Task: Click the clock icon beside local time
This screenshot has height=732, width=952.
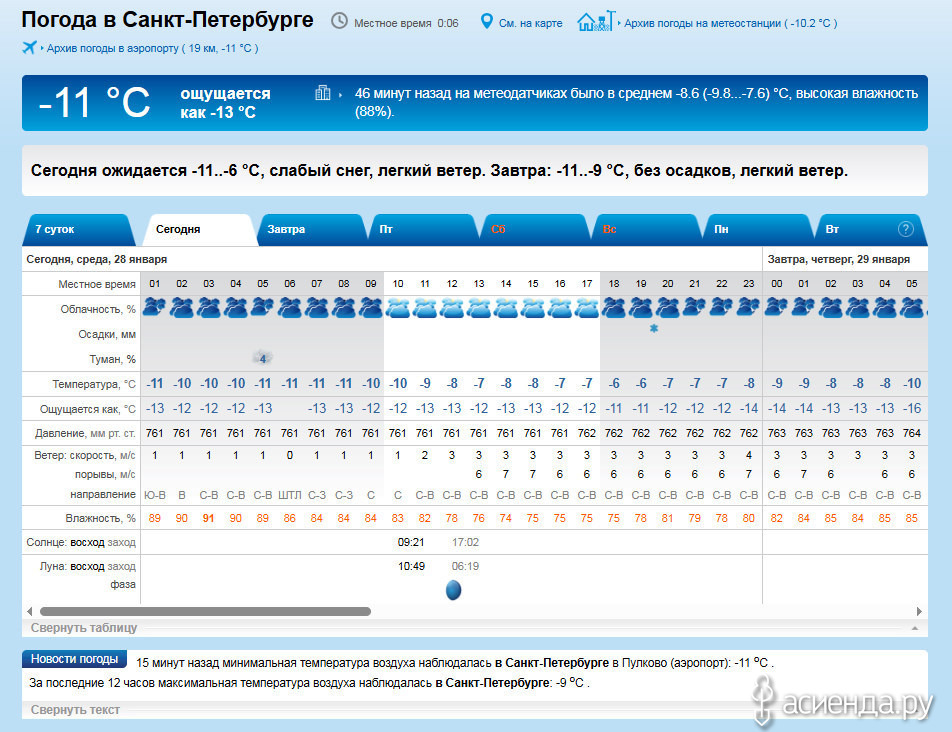Action: pos(340,21)
